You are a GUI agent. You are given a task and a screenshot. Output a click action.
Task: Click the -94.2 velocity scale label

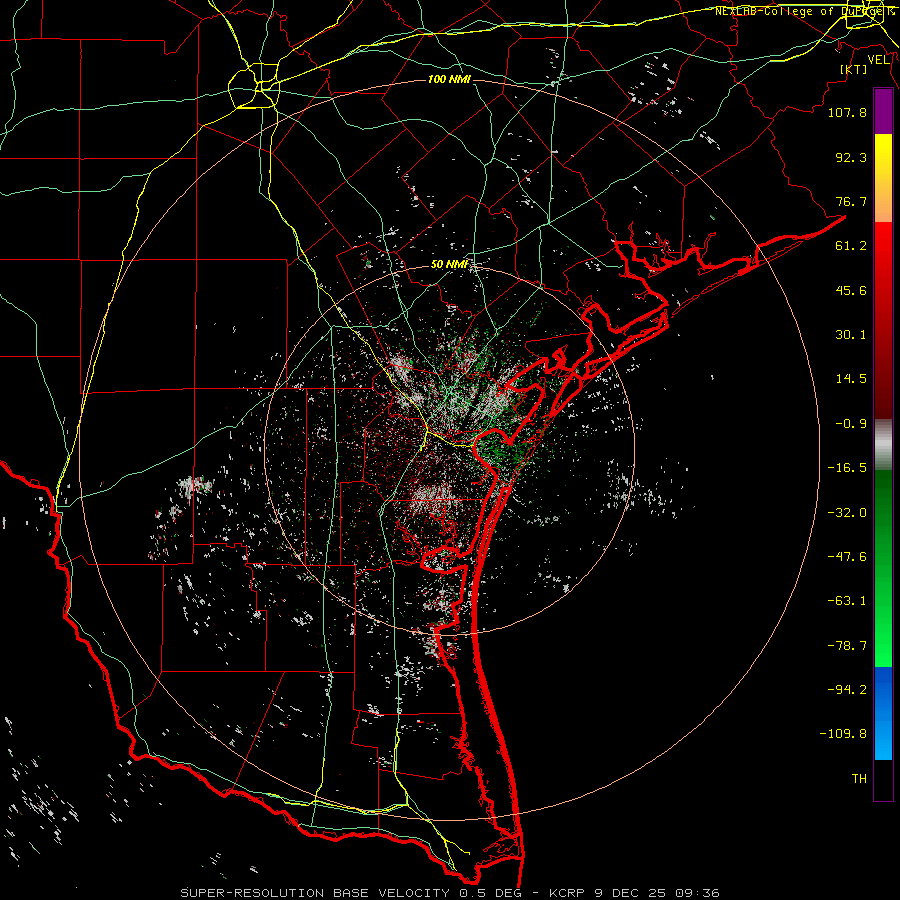[x=847, y=690]
